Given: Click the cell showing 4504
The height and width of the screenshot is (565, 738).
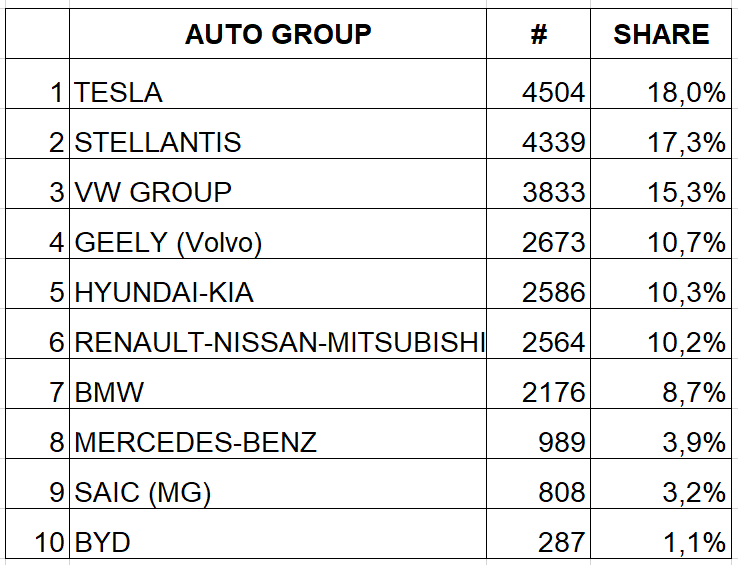Looking at the screenshot, I should pyautogui.click(x=538, y=84).
